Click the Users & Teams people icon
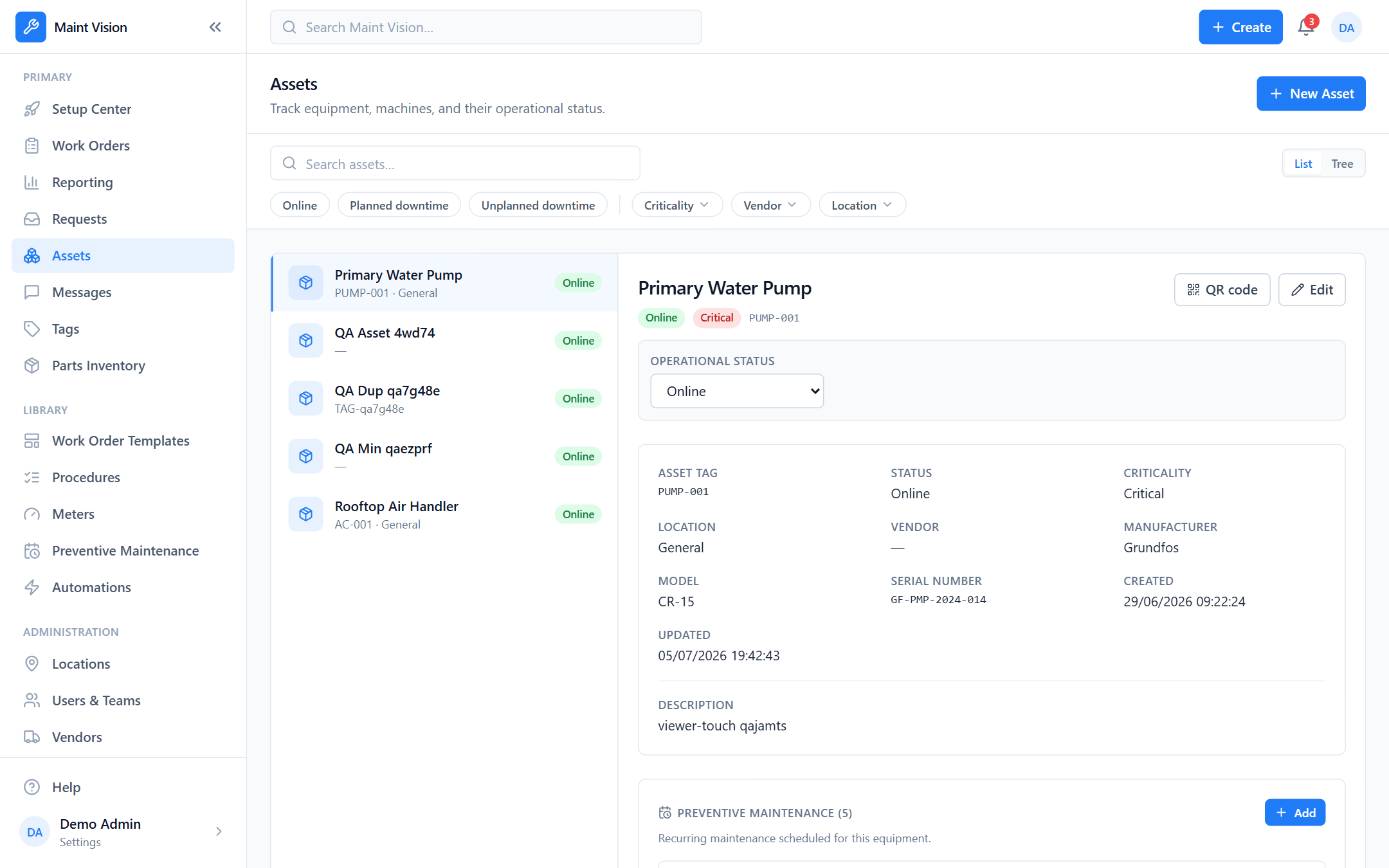 pos(32,701)
